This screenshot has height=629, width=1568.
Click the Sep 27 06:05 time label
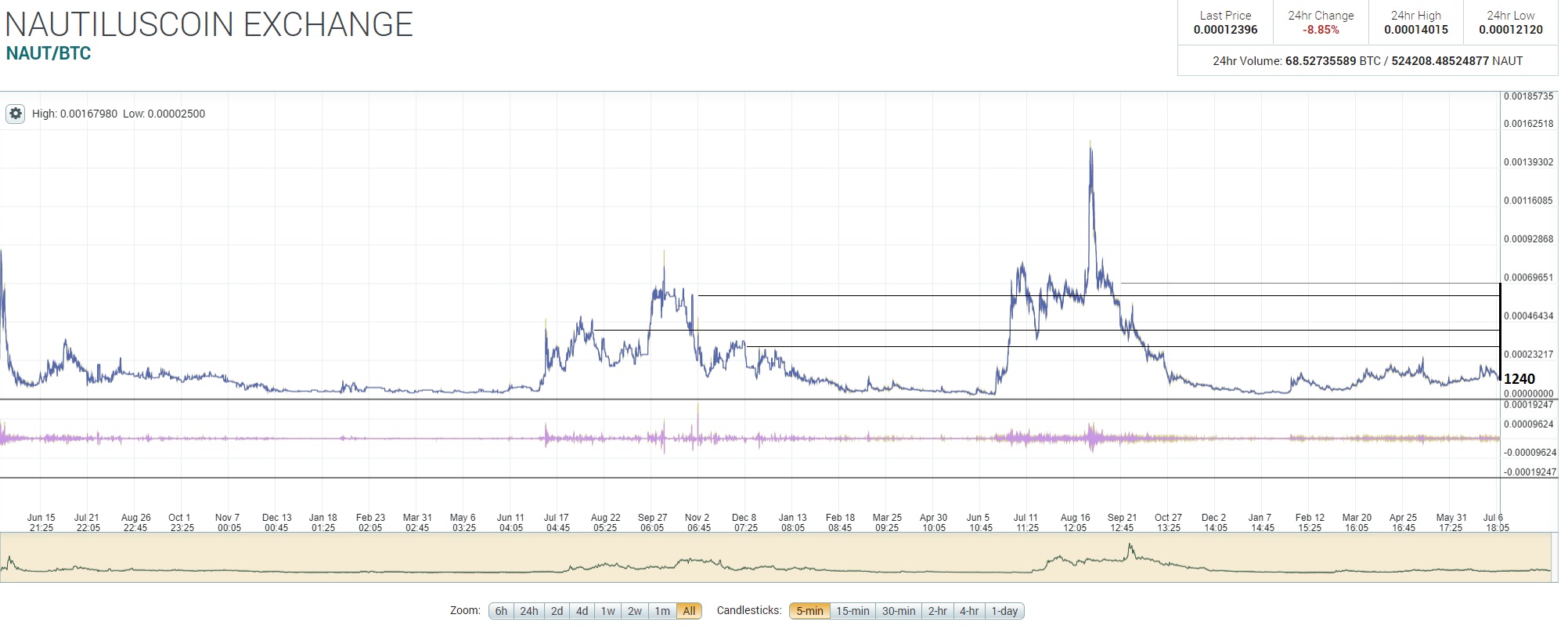[652, 522]
